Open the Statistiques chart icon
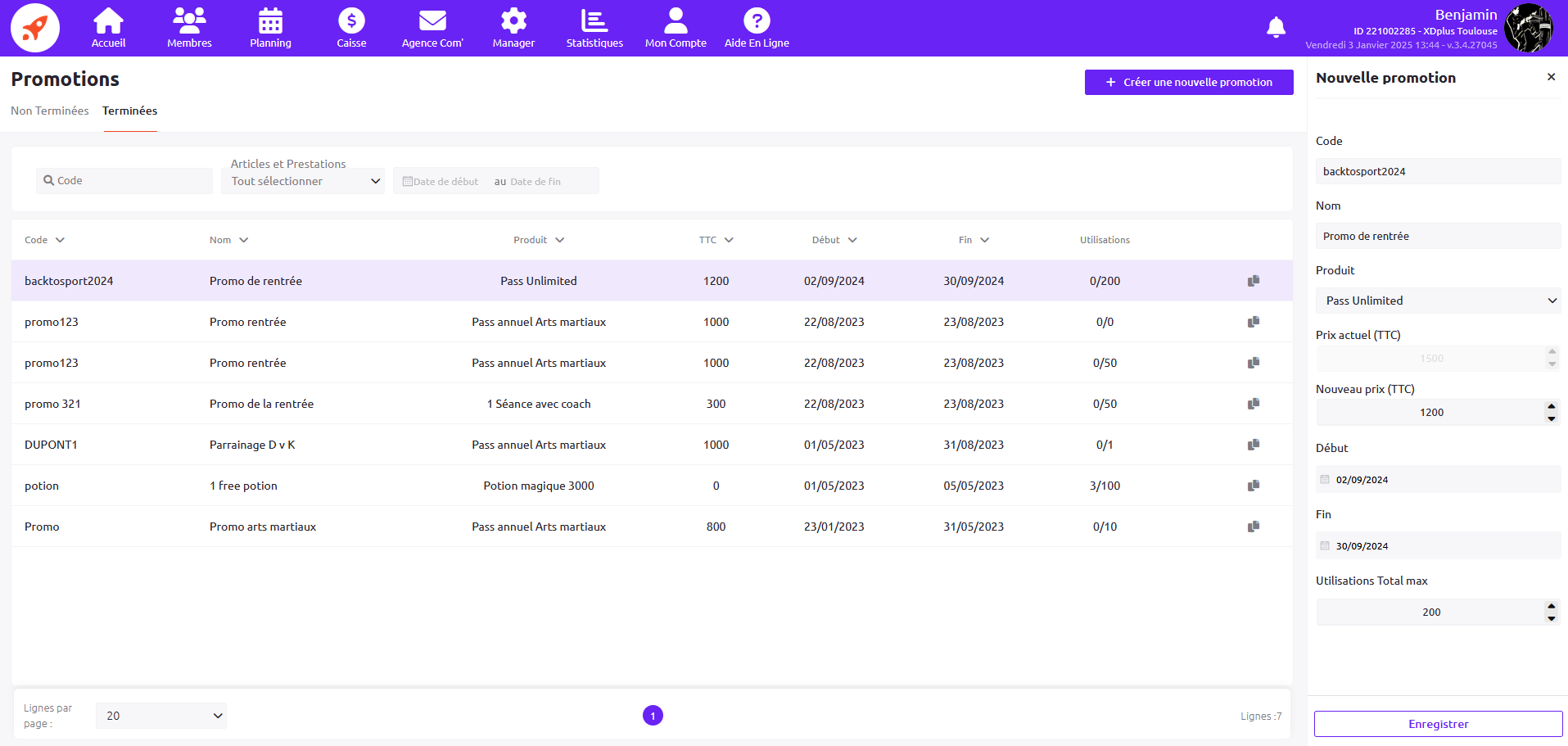 [x=594, y=21]
